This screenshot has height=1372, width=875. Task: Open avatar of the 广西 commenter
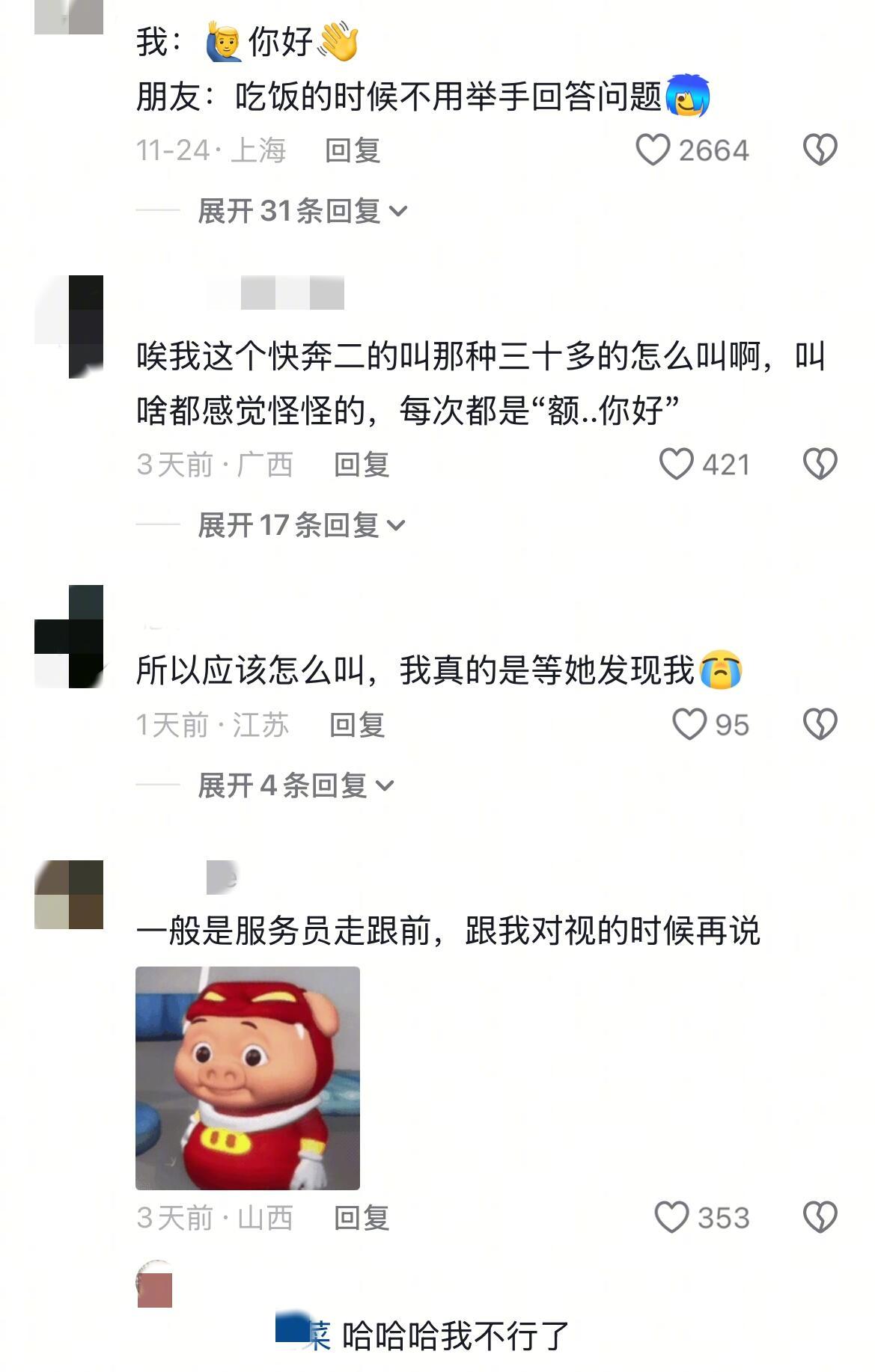click(x=69, y=326)
